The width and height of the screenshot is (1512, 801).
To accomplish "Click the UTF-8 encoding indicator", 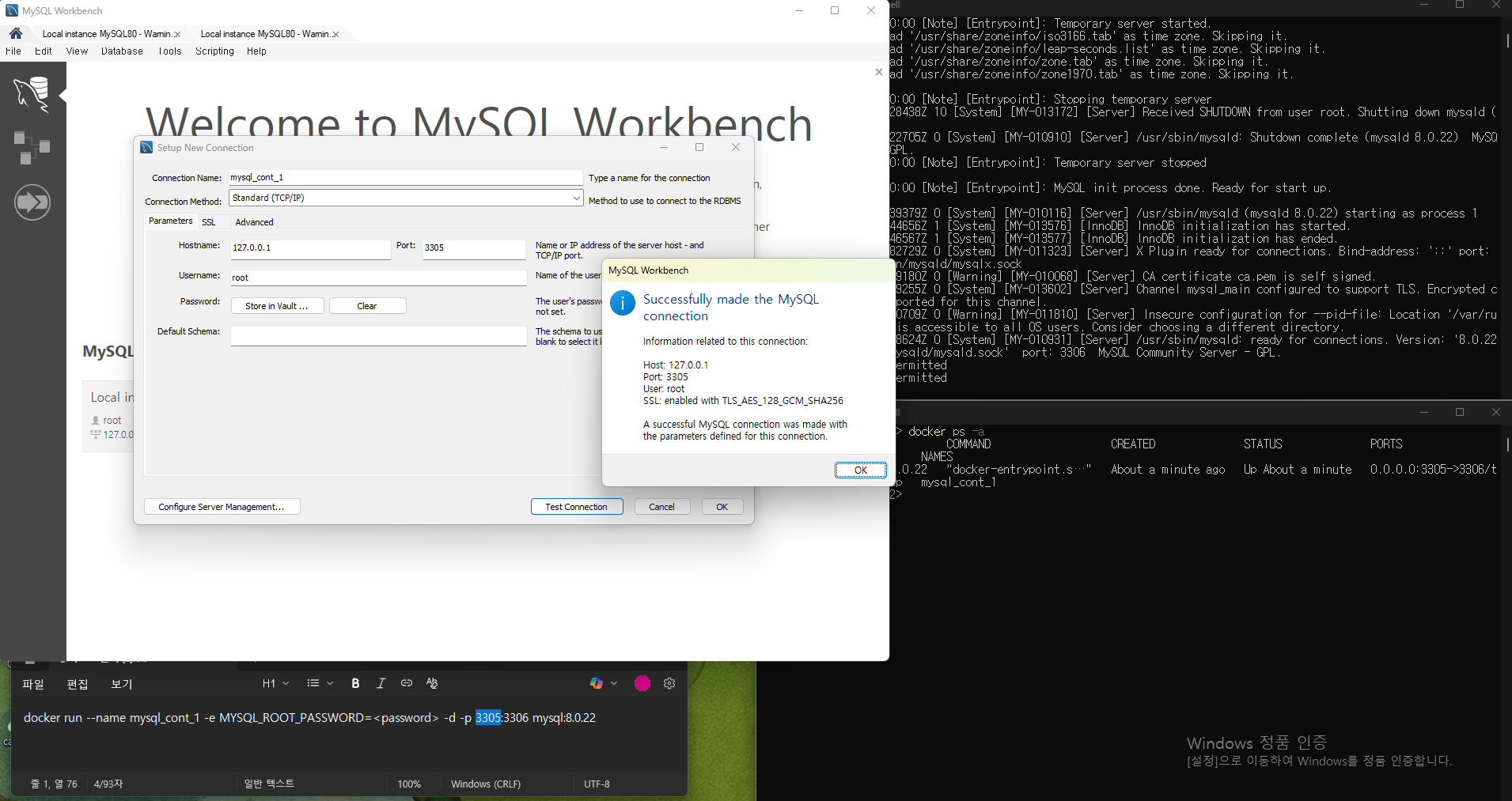I will point(597,784).
